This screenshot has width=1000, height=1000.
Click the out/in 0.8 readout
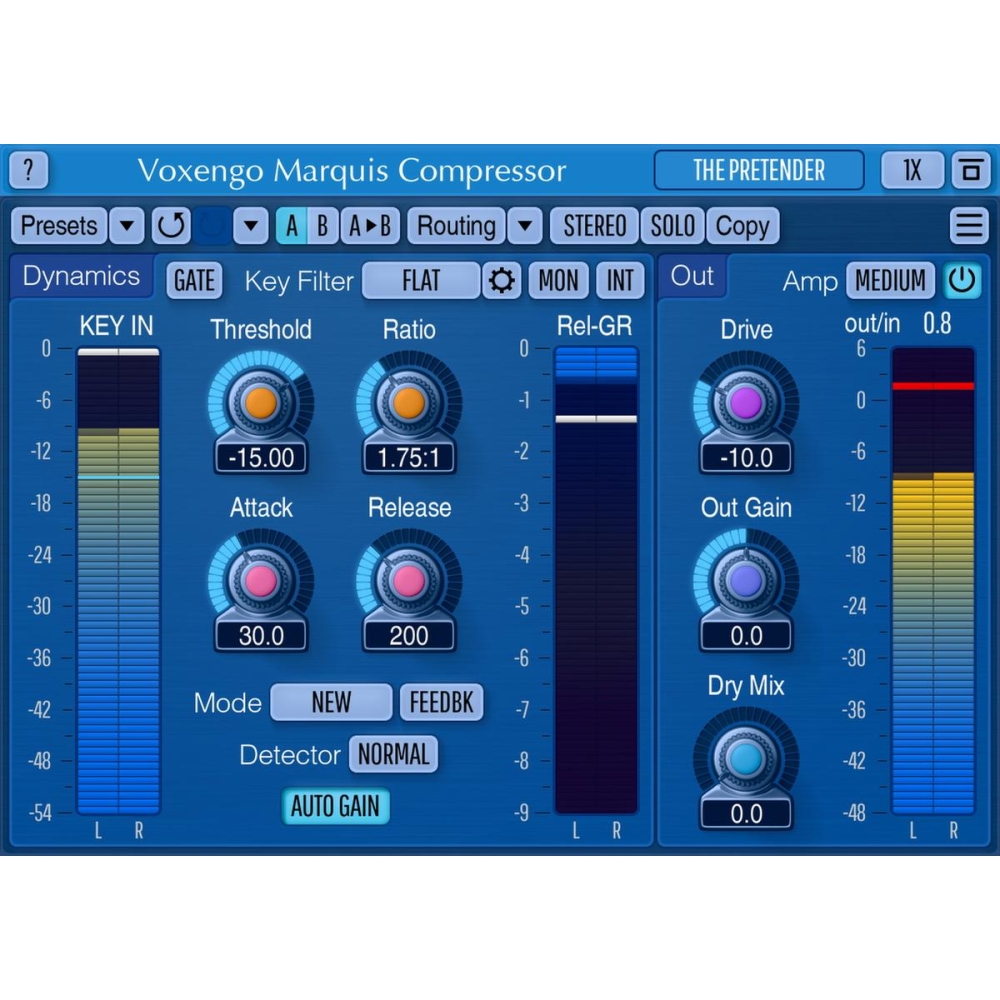pos(898,324)
